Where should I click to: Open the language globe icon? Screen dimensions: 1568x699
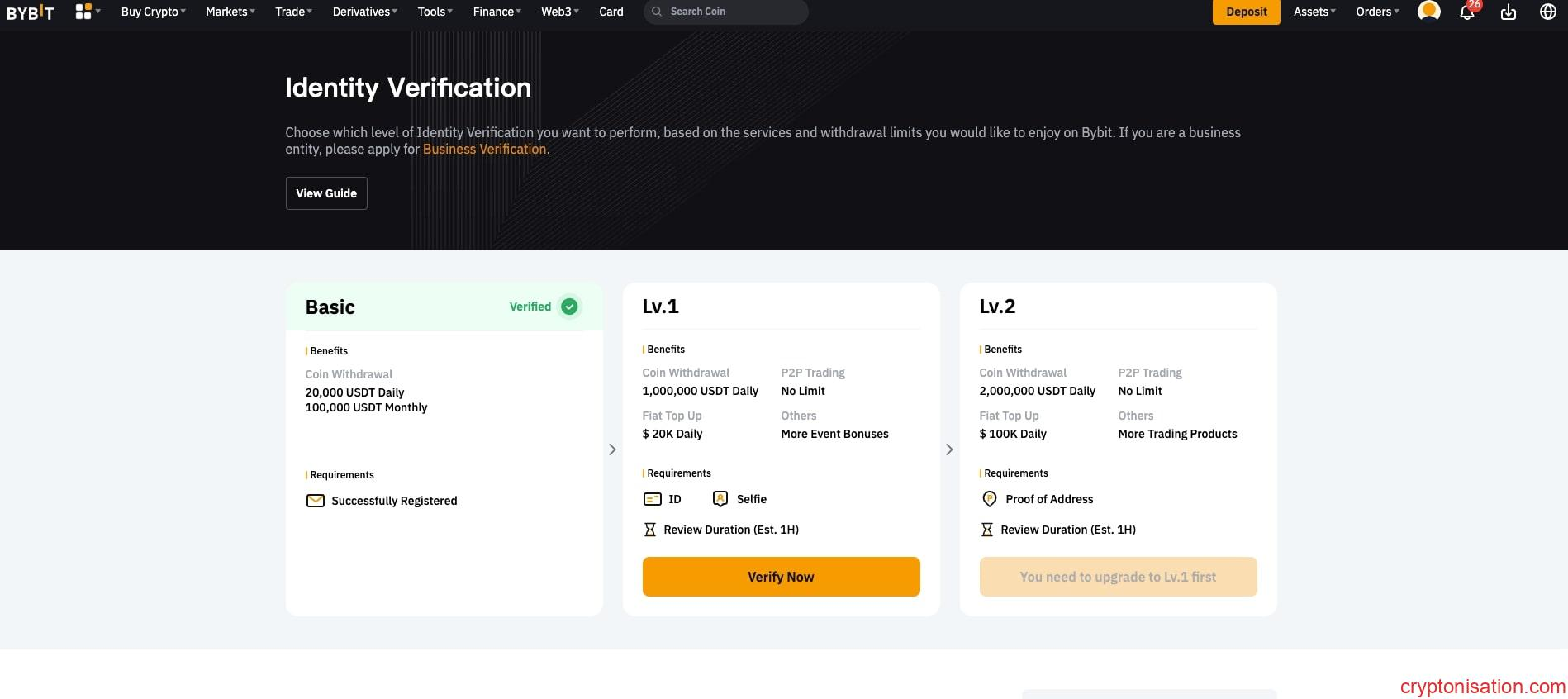tap(1547, 12)
